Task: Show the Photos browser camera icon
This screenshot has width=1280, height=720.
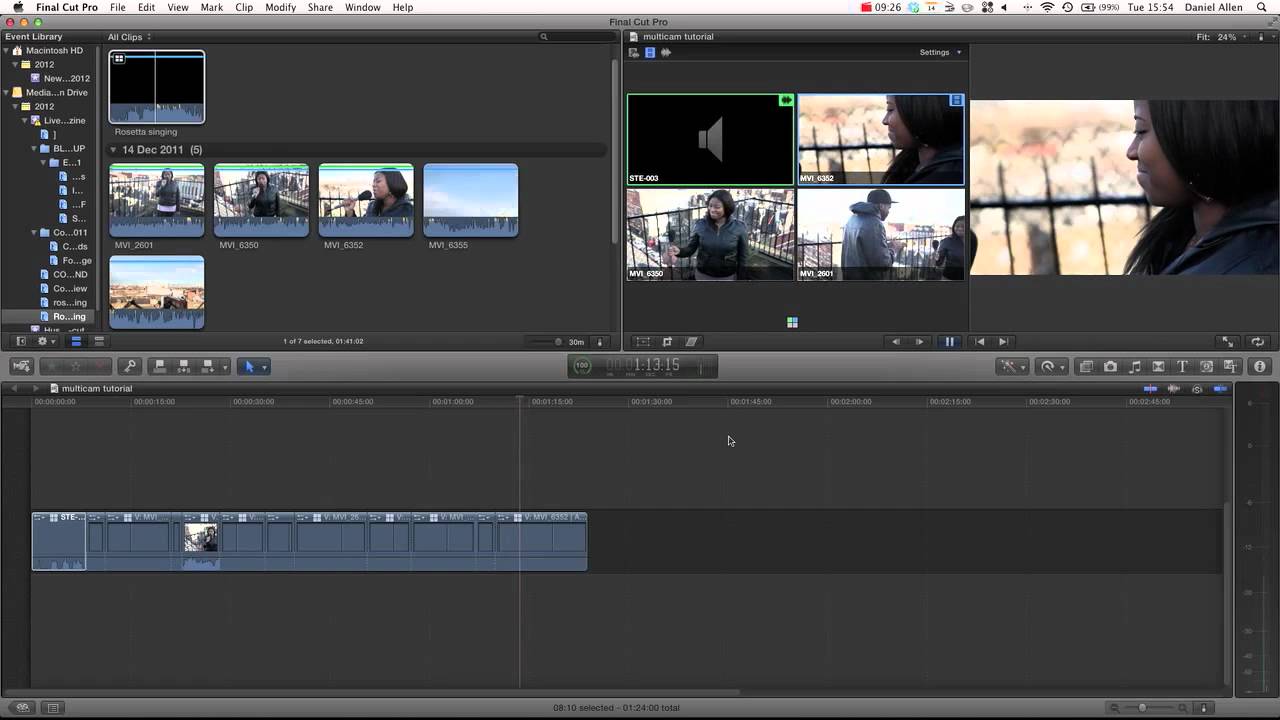Action: [1110, 366]
